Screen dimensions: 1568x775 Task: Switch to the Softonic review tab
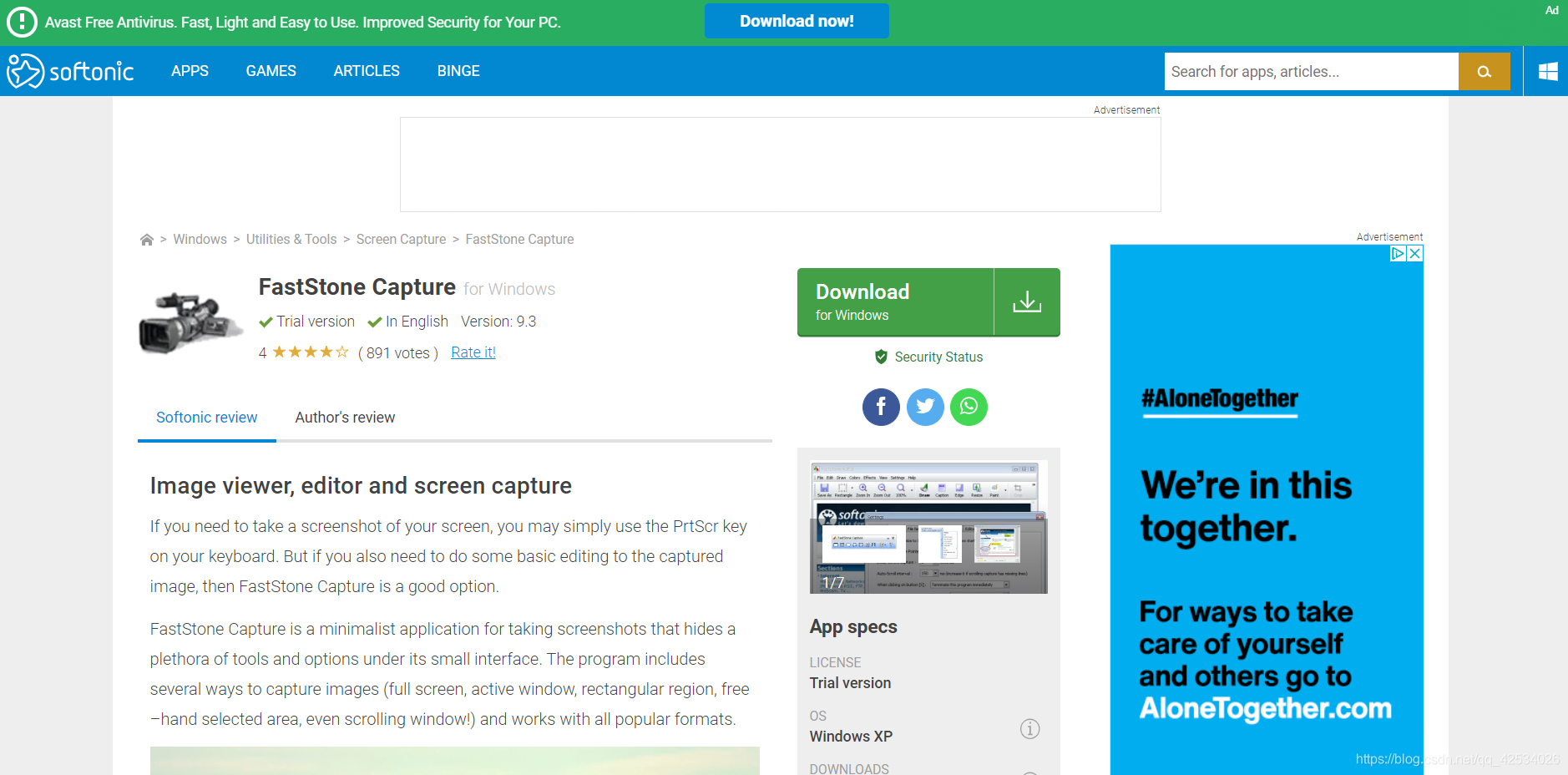(207, 418)
